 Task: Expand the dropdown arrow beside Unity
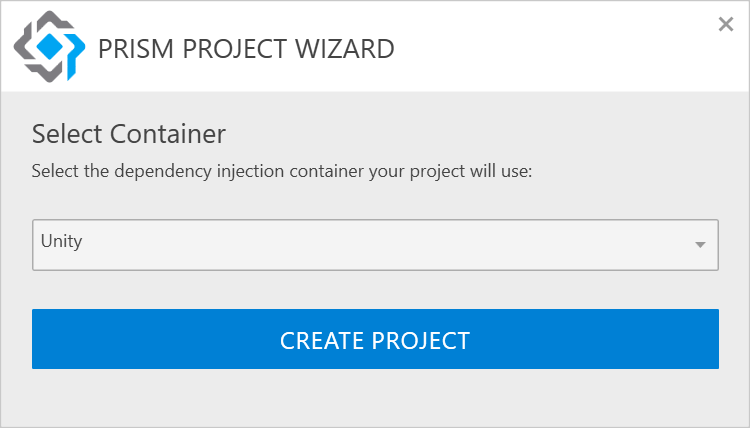[x=700, y=245]
